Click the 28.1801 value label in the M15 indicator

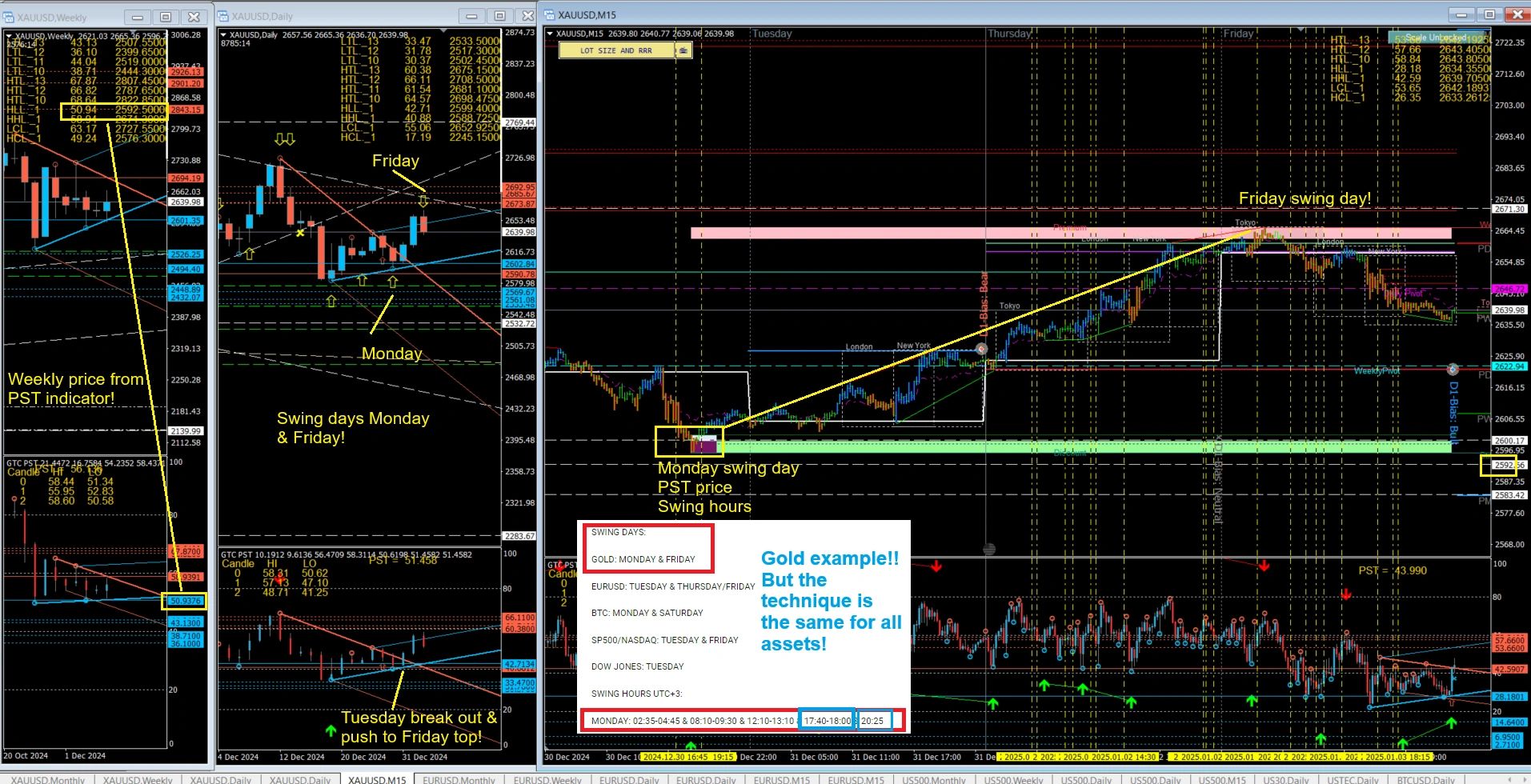1509,697
